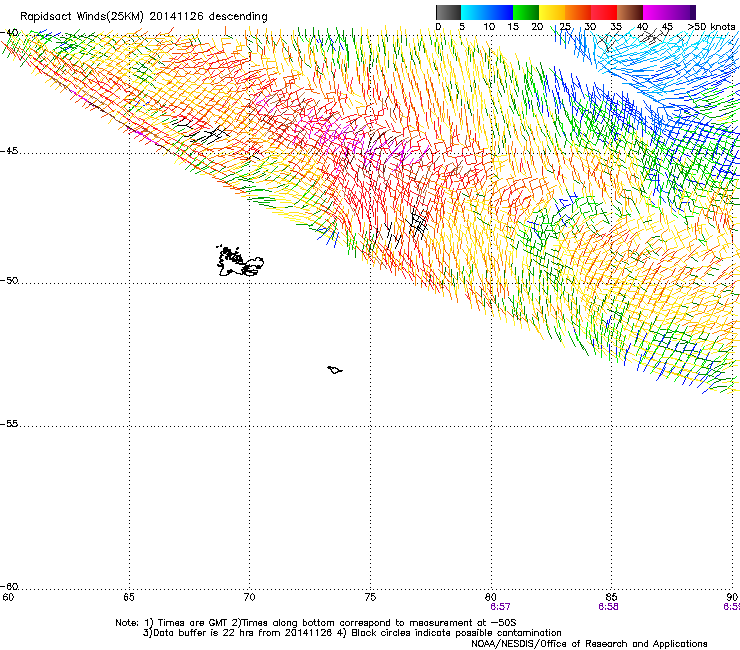Click longitude axis label 60
The image size is (740, 650).
8,597
